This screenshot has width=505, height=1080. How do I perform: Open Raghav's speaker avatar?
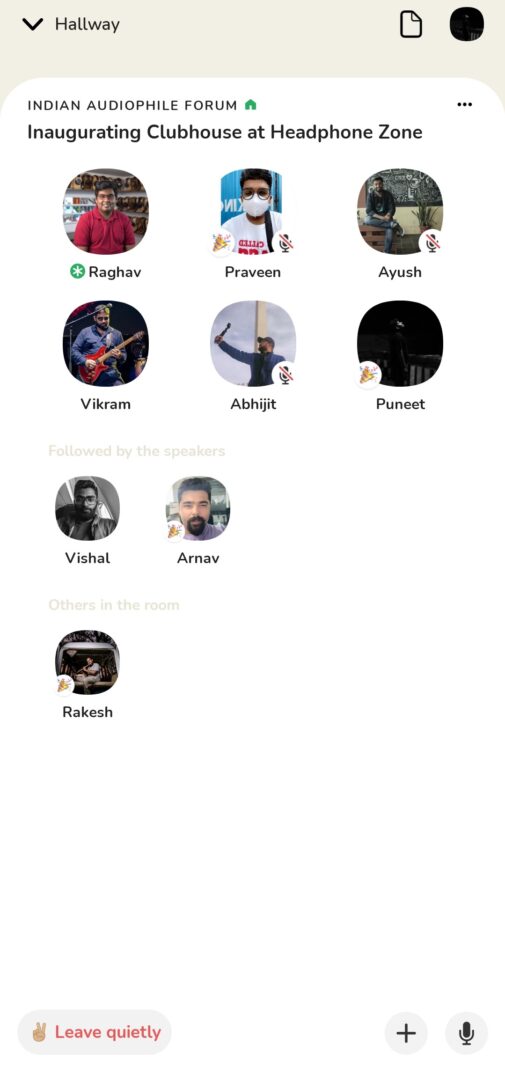pos(105,211)
